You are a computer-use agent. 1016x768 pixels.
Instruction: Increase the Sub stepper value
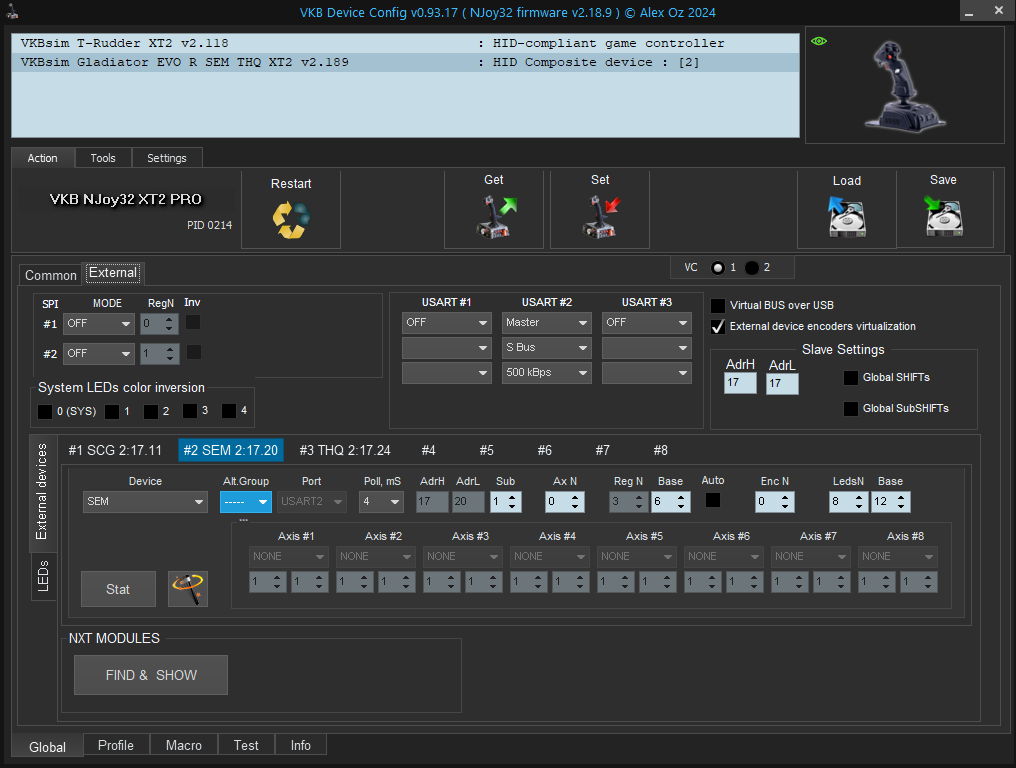(x=513, y=497)
